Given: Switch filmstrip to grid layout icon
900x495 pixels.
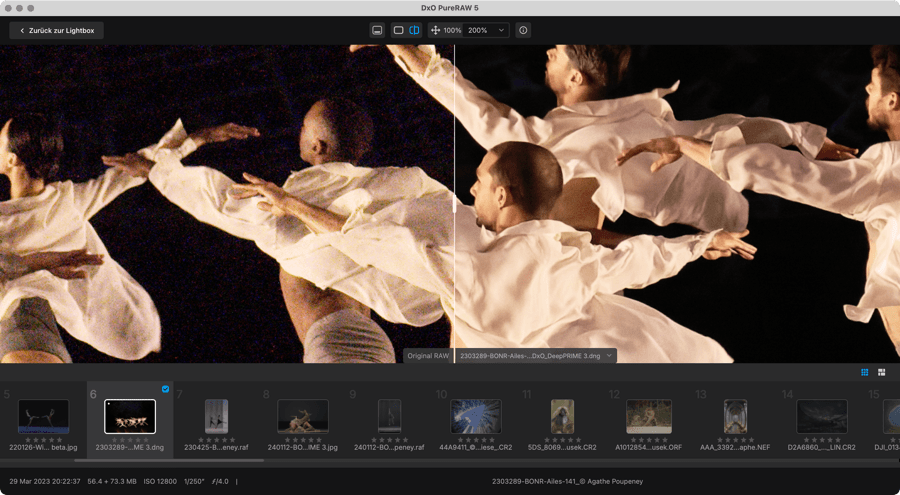Looking at the screenshot, I should click(x=864, y=372).
